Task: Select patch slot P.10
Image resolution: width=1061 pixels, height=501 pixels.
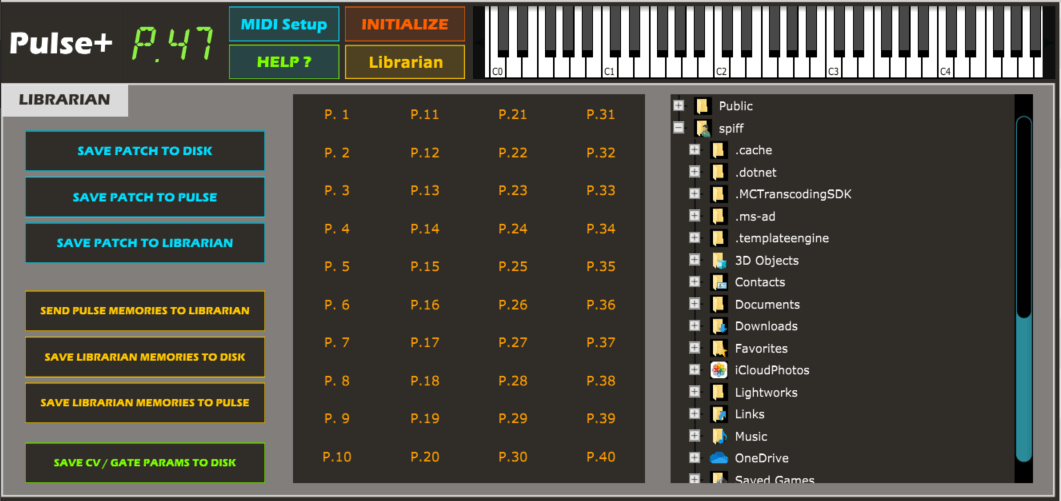Action: tap(337, 457)
